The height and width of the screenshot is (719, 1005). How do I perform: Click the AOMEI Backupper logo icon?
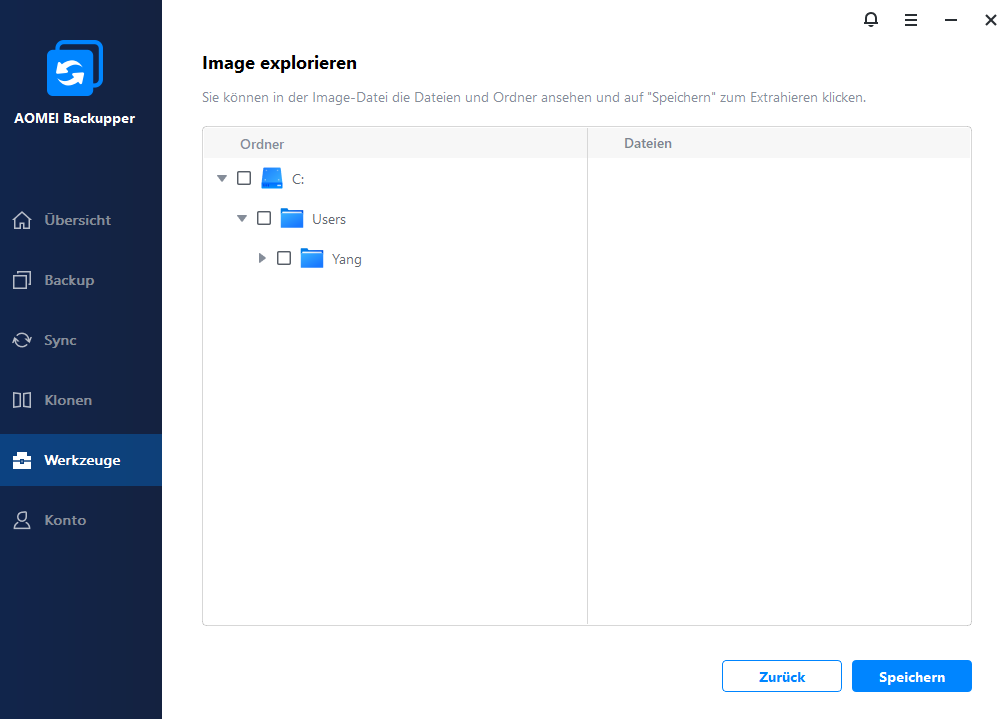click(74, 68)
